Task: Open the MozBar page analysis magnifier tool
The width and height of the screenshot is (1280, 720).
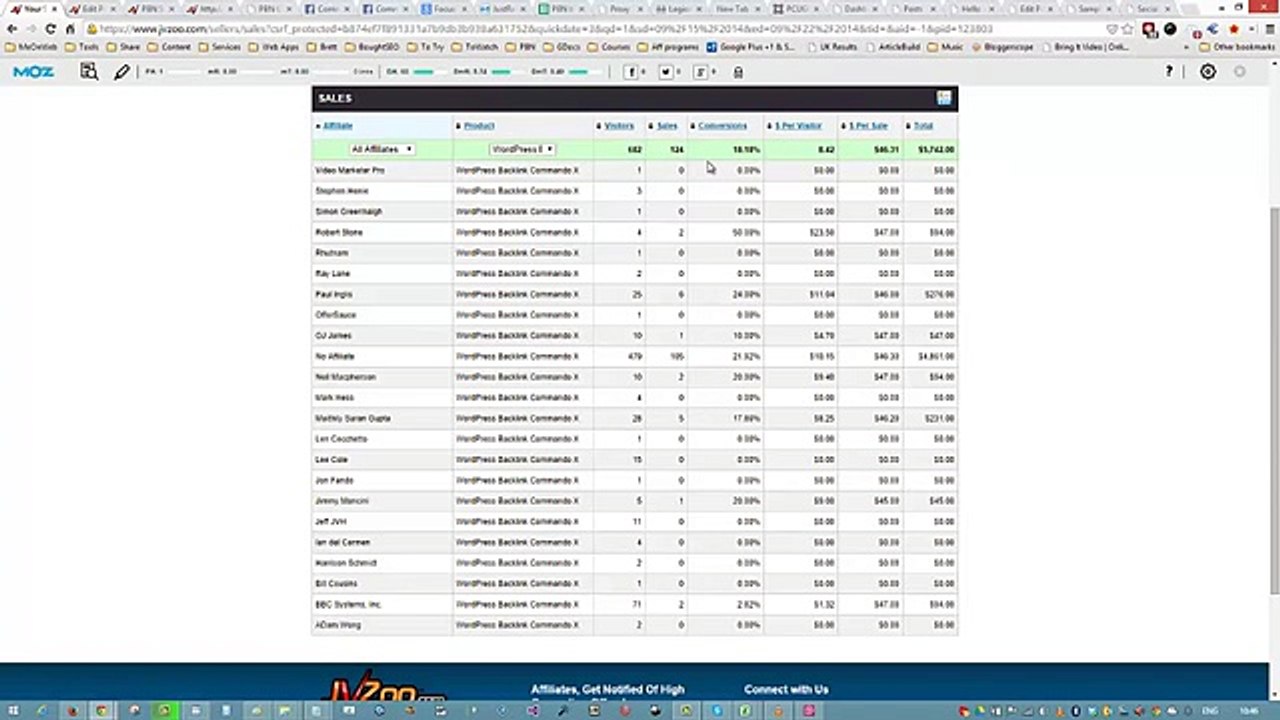Action: (x=89, y=72)
